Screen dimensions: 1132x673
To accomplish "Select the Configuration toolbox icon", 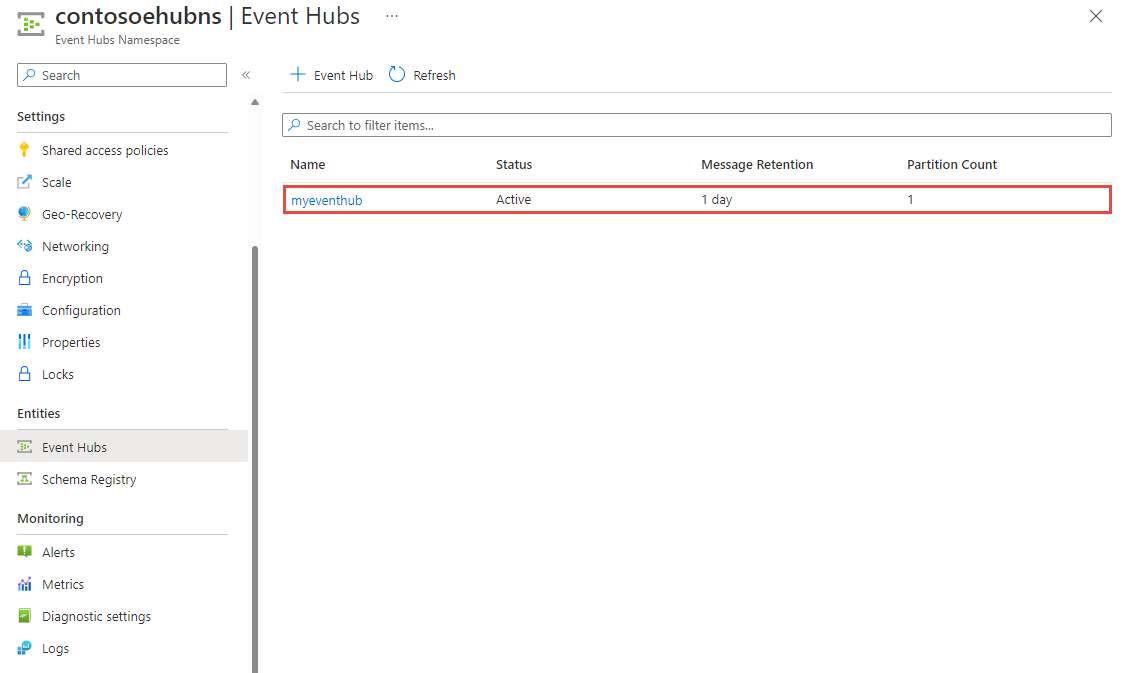I will pyautogui.click(x=25, y=309).
